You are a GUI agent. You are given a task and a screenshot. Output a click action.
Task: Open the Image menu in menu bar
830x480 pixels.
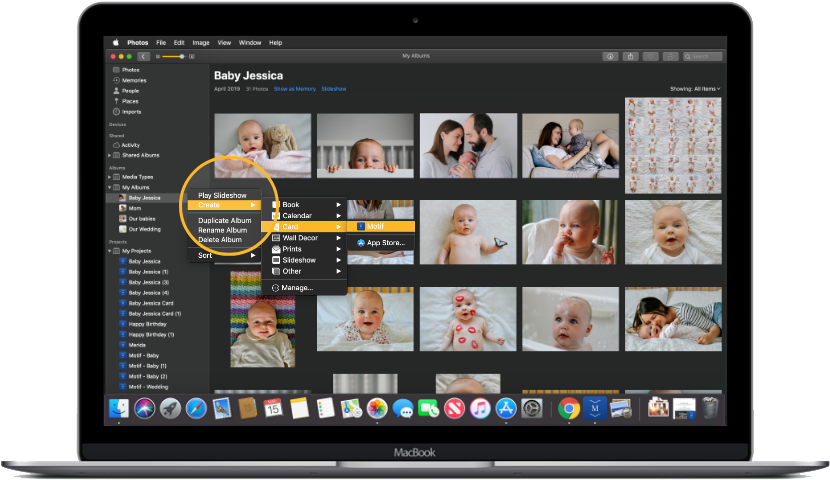(x=201, y=43)
